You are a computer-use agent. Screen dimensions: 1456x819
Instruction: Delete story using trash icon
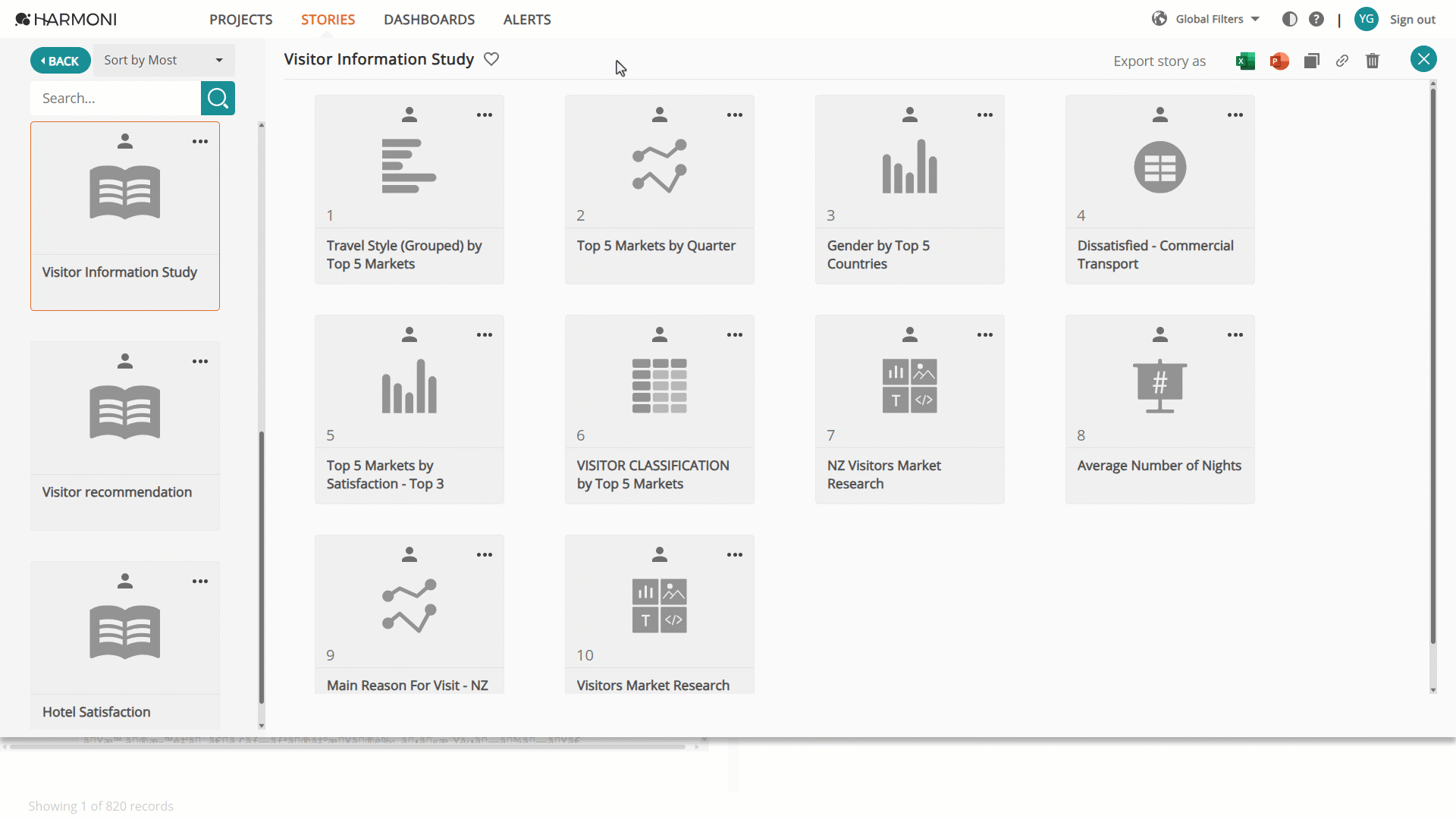click(x=1373, y=61)
